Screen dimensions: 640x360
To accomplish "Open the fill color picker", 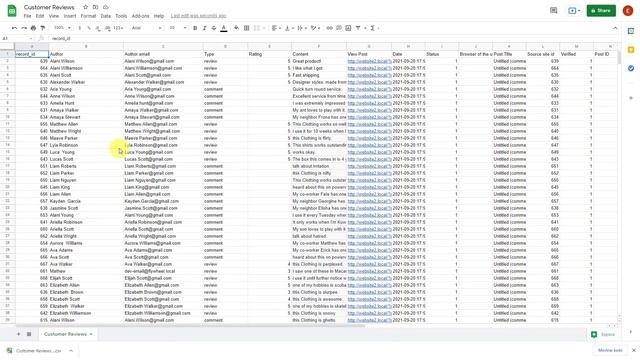I will [237, 28].
